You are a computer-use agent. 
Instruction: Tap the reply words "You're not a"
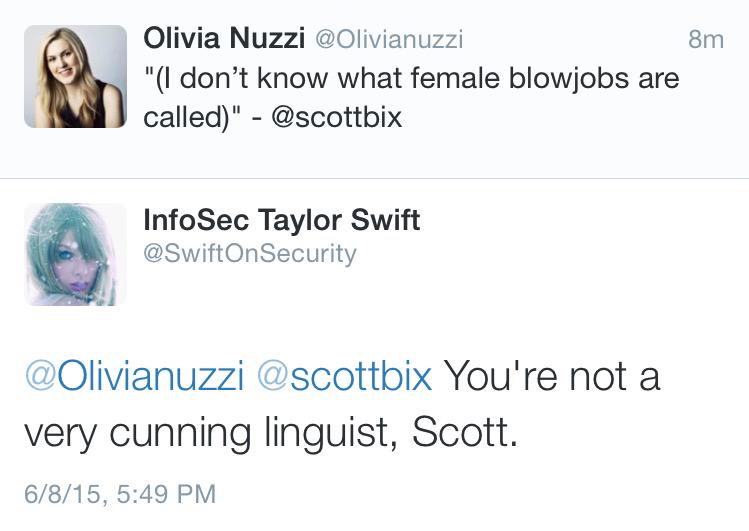click(x=551, y=376)
